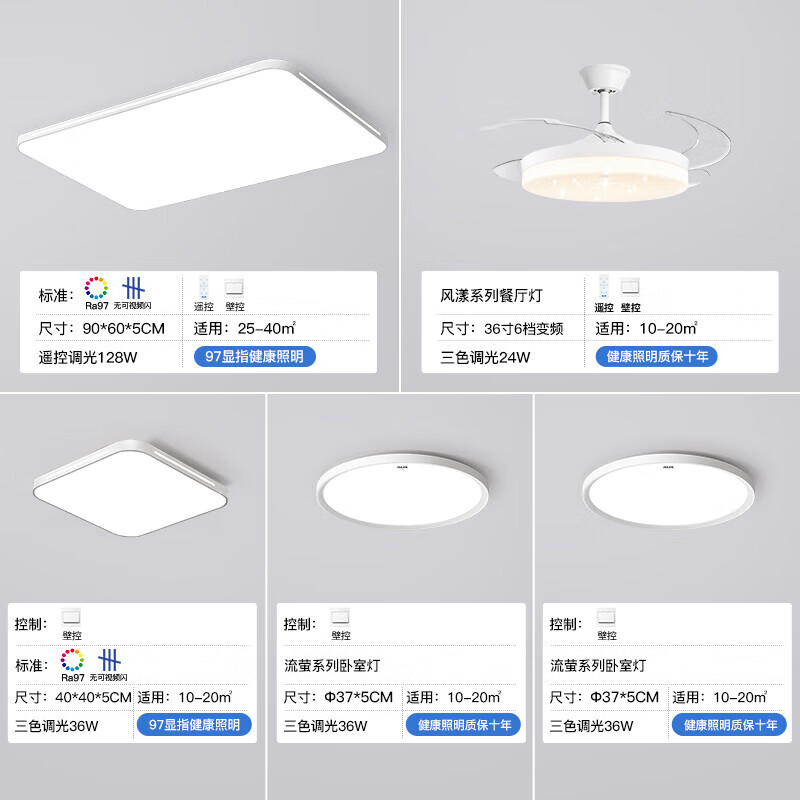Click 健康照明质保十年 badge under fan light

point(657,357)
